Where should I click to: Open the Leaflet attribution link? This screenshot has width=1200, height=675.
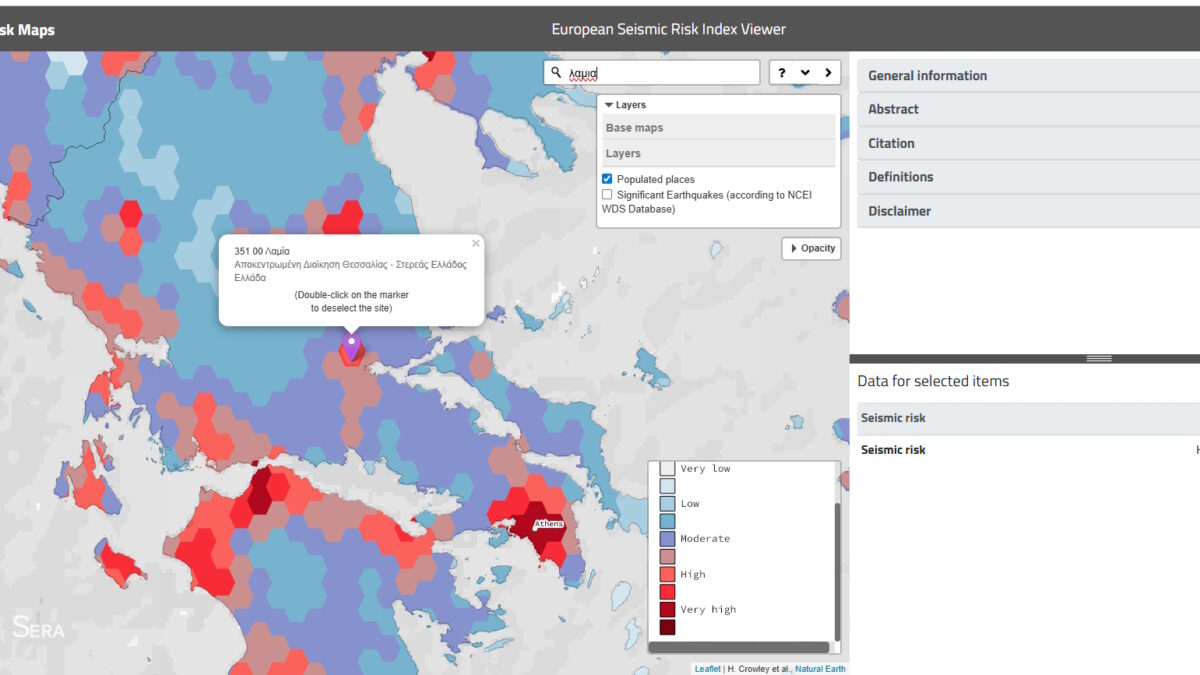pyautogui.click(x=707, y=669)
